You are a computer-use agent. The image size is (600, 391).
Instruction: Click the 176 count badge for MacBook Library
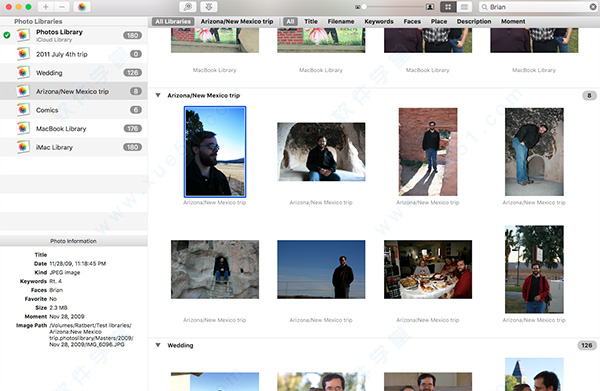coord(132,129)
